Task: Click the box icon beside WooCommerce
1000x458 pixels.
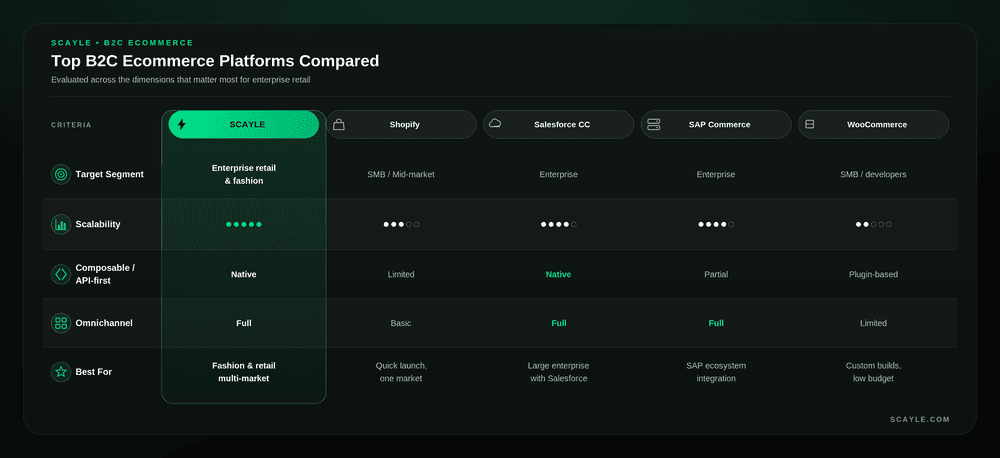Action: [x=809, y=124]
